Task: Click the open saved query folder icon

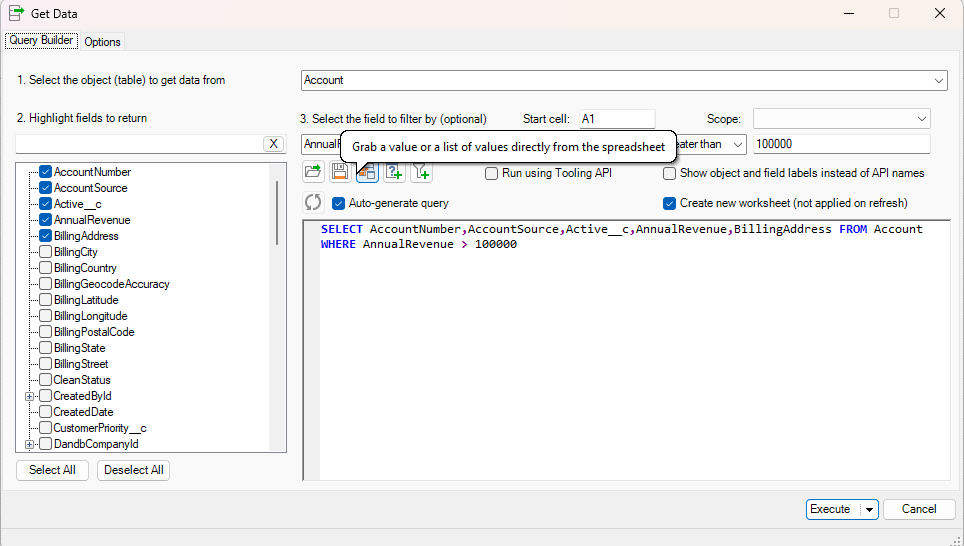Action: coord(313,173)
